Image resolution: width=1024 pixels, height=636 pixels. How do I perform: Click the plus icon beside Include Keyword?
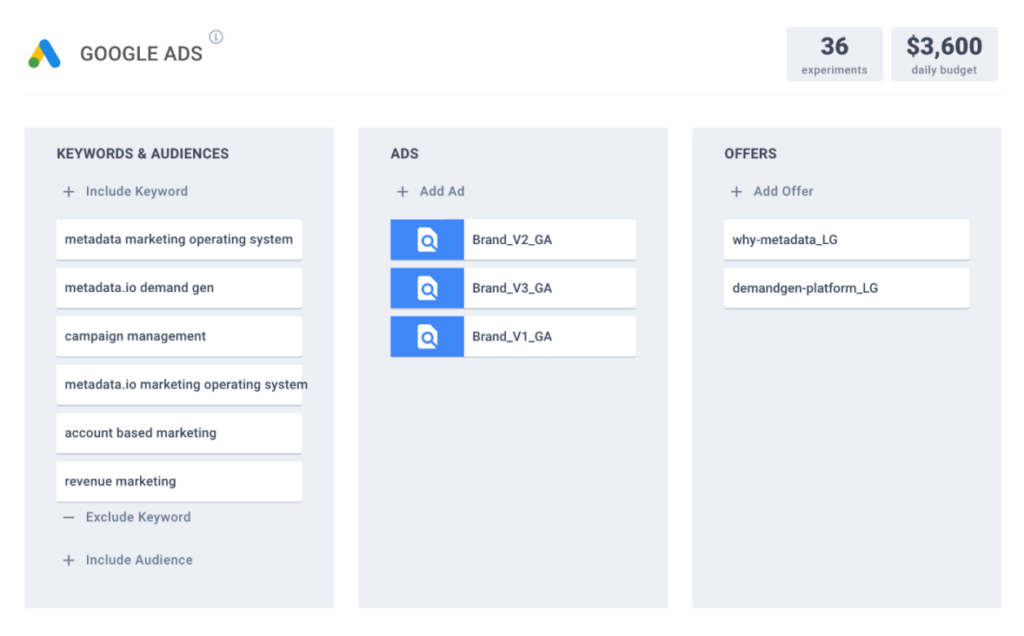(68, 191)
